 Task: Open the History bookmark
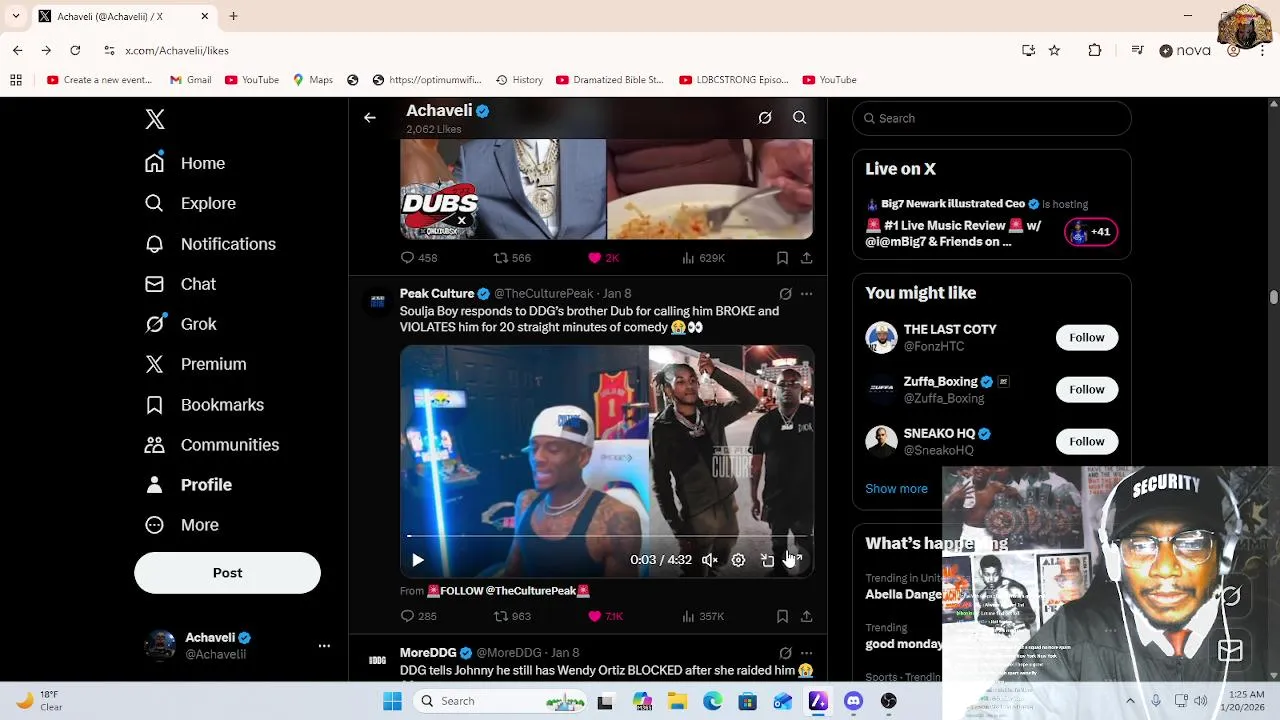click(x=519, y=80)
